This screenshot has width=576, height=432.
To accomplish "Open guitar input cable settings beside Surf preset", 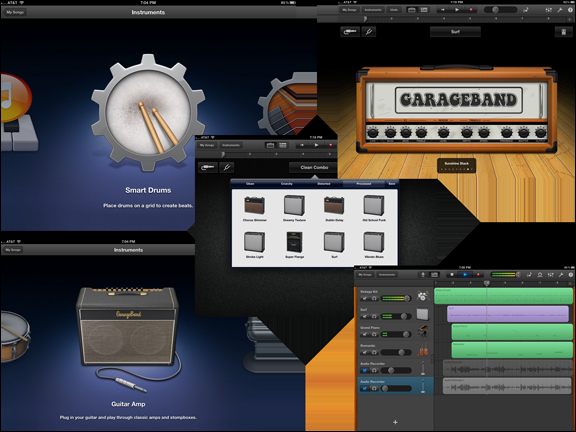I will point(350,32).
